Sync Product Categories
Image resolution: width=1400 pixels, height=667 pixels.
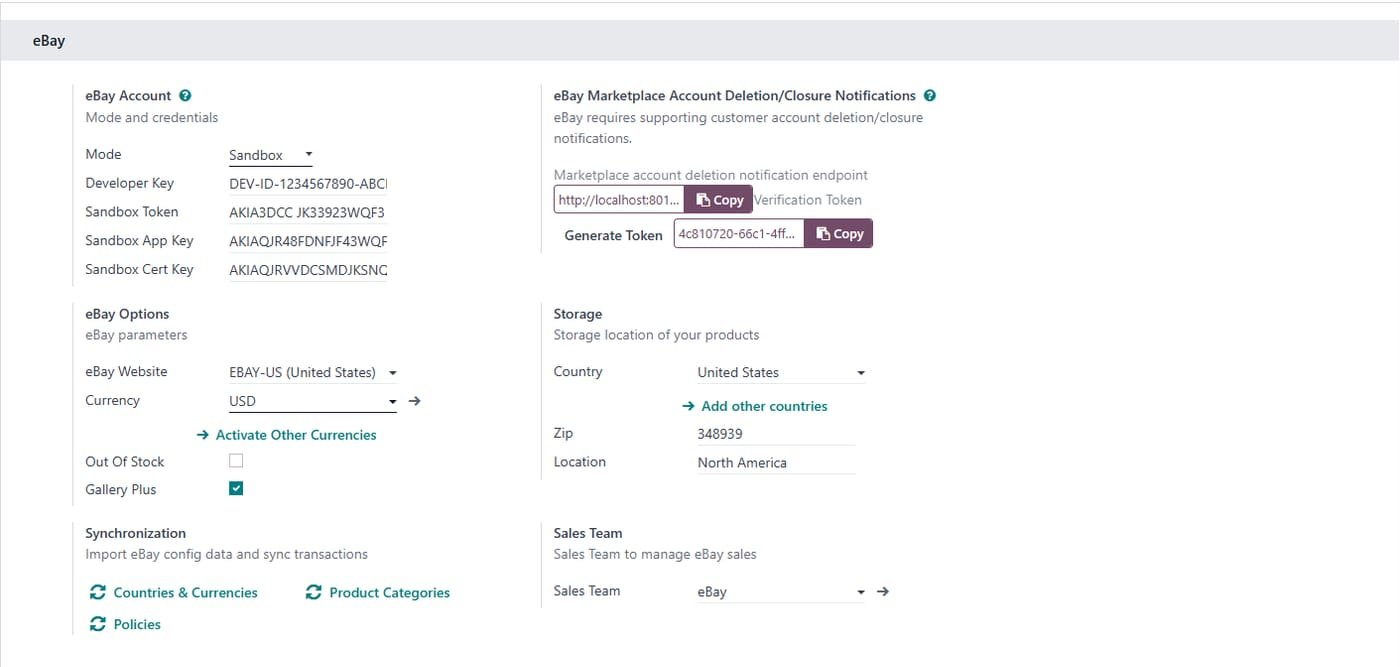[x=378, y=593]
